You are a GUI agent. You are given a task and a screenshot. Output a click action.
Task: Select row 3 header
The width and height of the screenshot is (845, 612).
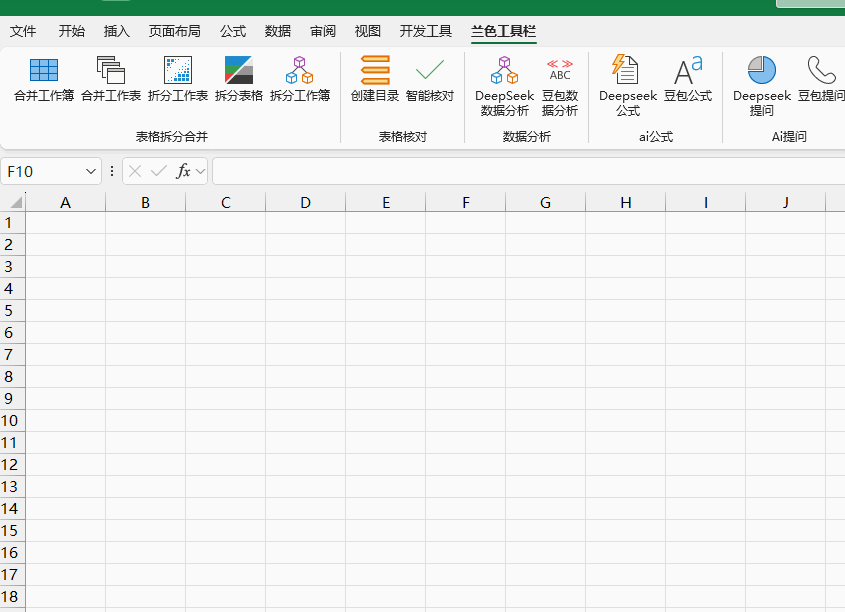(12, 267)
